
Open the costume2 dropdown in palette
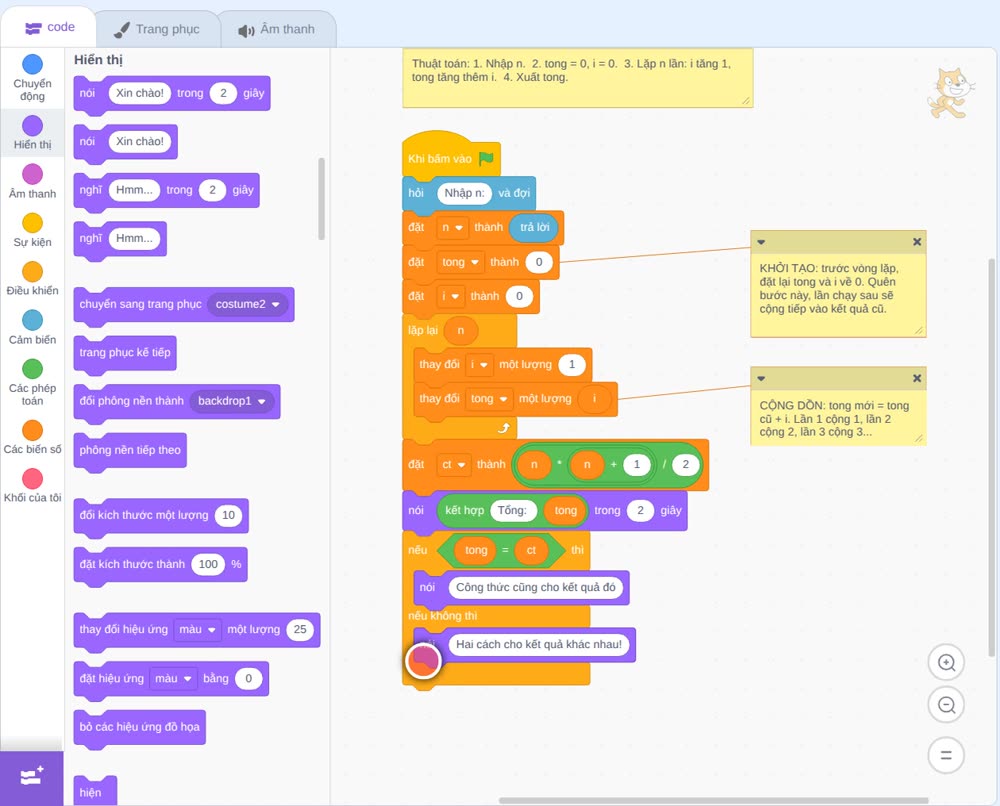[247, 304]
